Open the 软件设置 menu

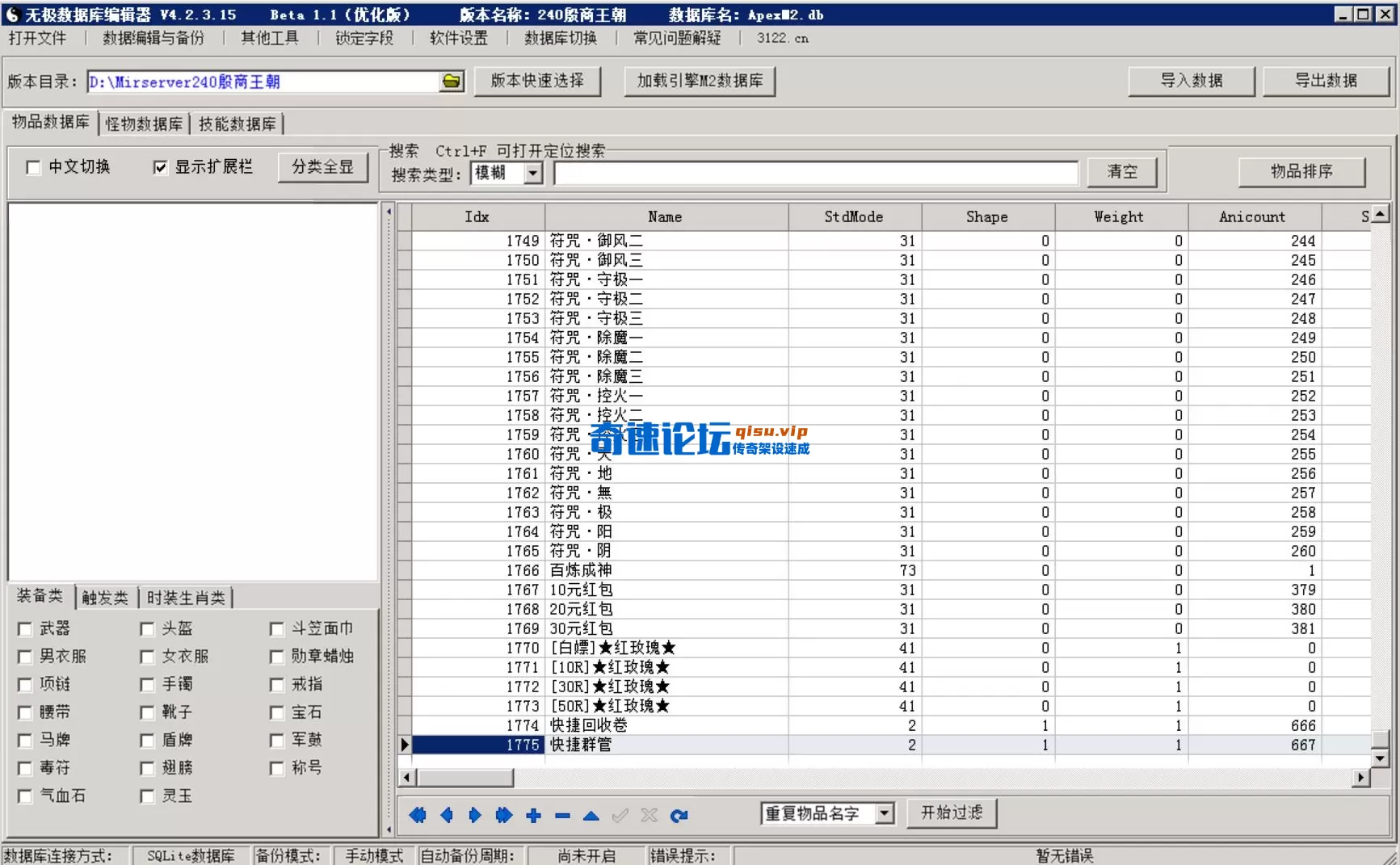pyautogui.click(x=457, y=38)
